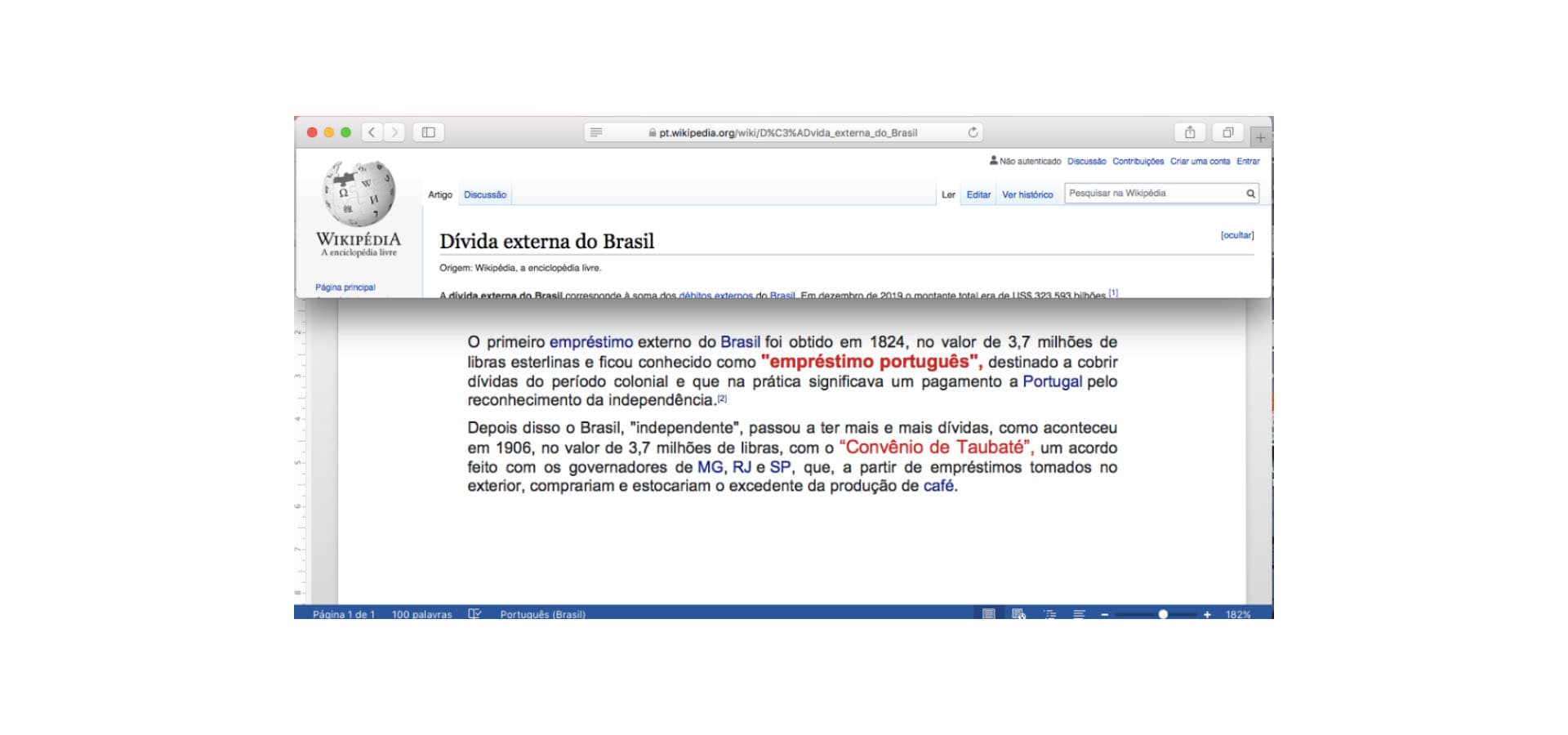Open the Editar tab
This screenshot has width=1568, height=735.
point(978,194)
